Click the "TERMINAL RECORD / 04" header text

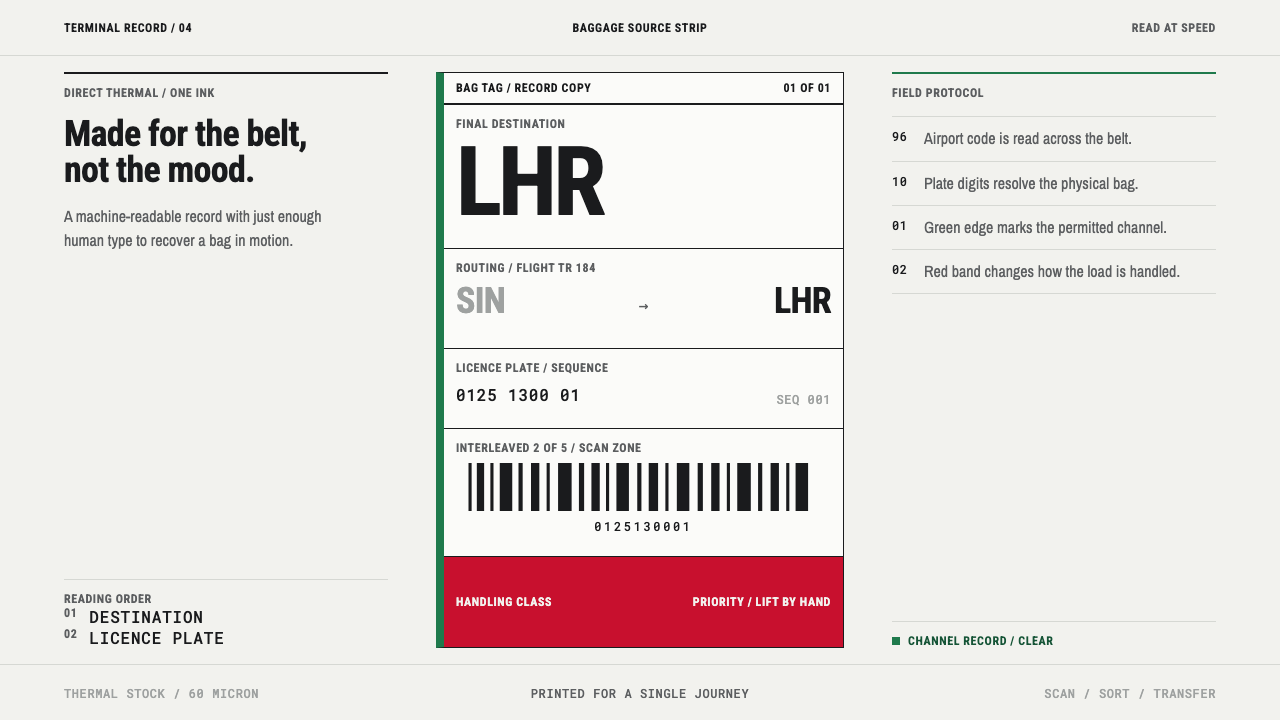tap(128, 28)
